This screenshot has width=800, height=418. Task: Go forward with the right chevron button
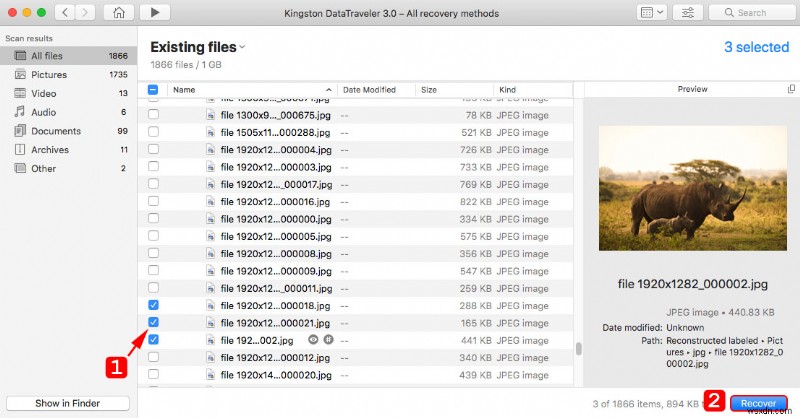pos(85,13)
